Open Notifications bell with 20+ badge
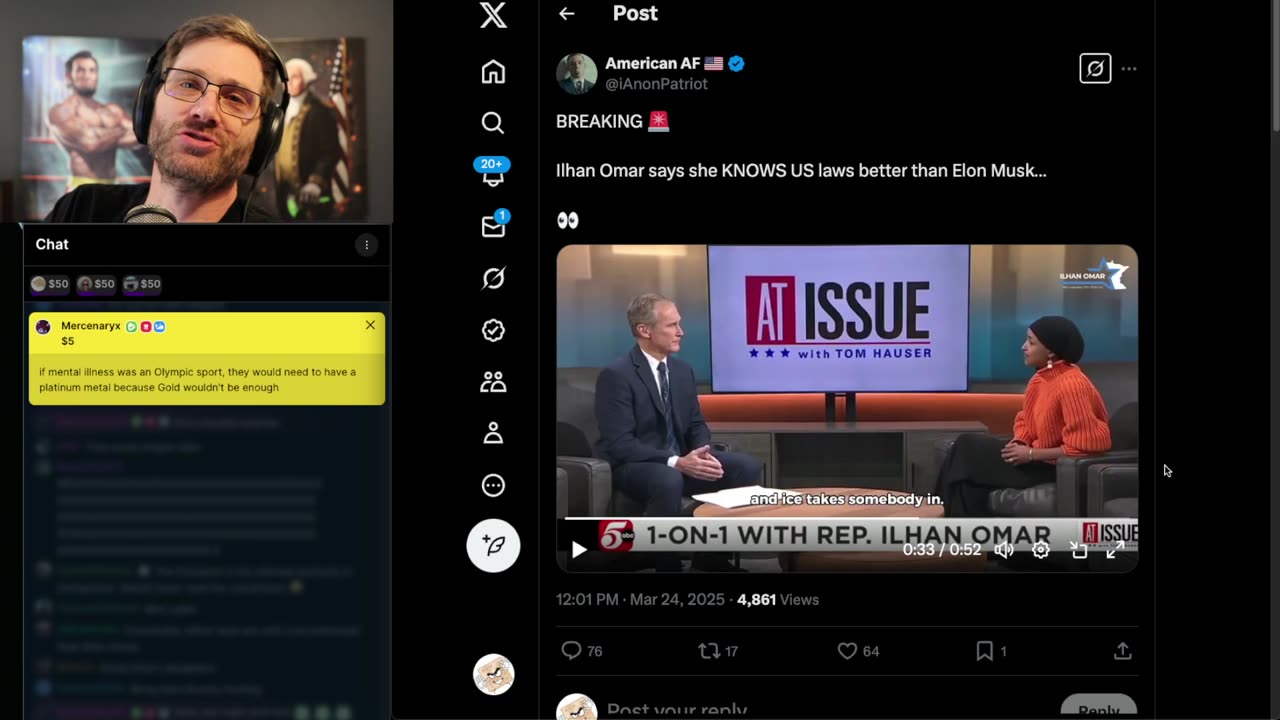1280x720 pixels. [x=493, y=172]
